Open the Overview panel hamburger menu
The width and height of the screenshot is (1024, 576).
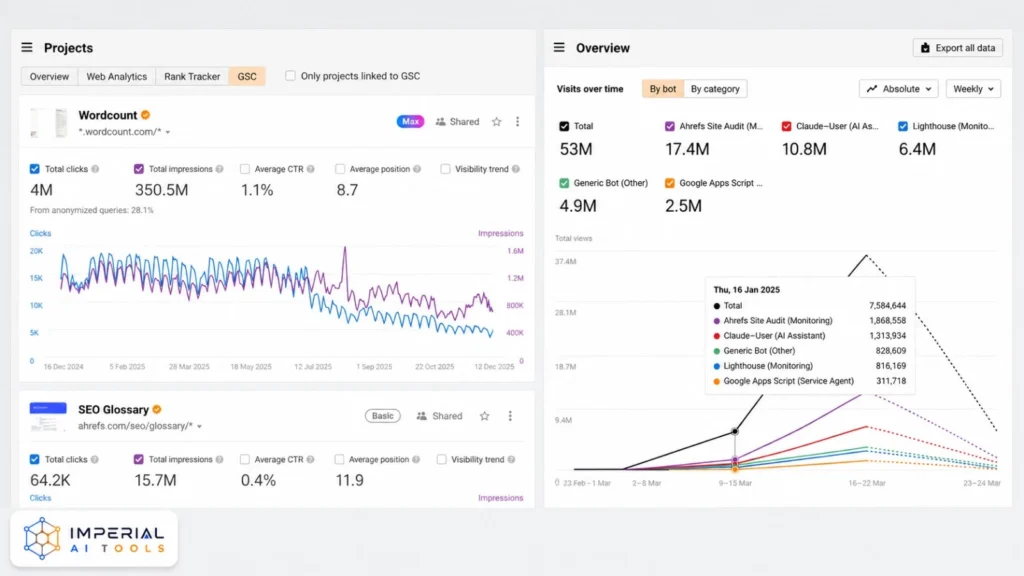559,48
